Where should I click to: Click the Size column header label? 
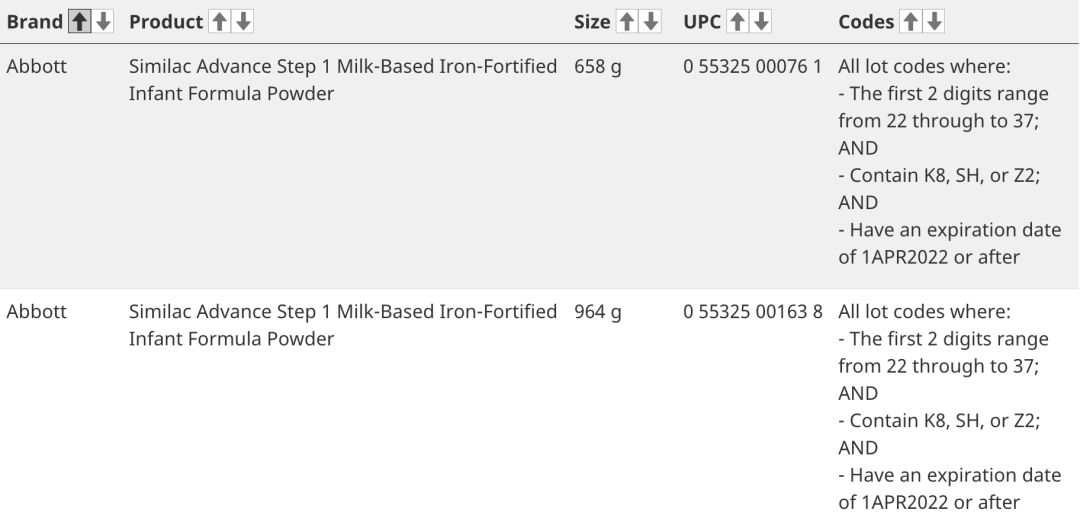[593, 22]
